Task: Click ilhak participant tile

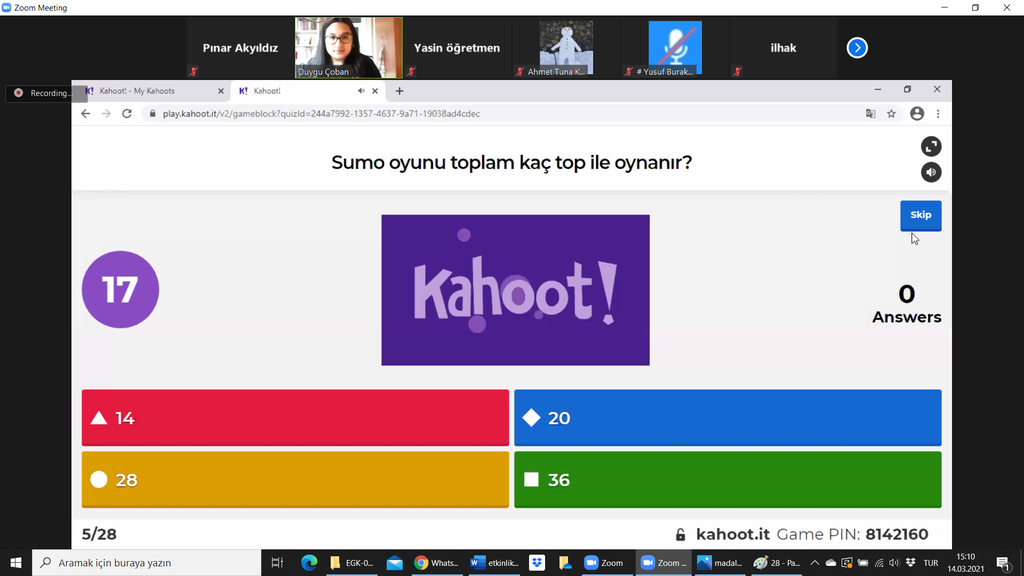Action: tap(783, 48)
